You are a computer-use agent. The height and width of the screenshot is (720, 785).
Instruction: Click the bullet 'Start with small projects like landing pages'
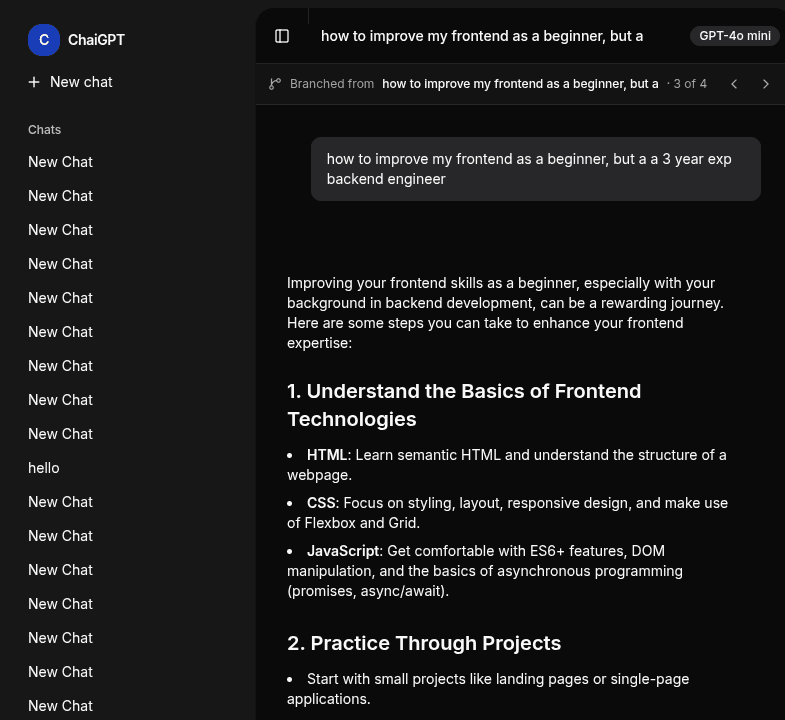click(x=488, y=689)
